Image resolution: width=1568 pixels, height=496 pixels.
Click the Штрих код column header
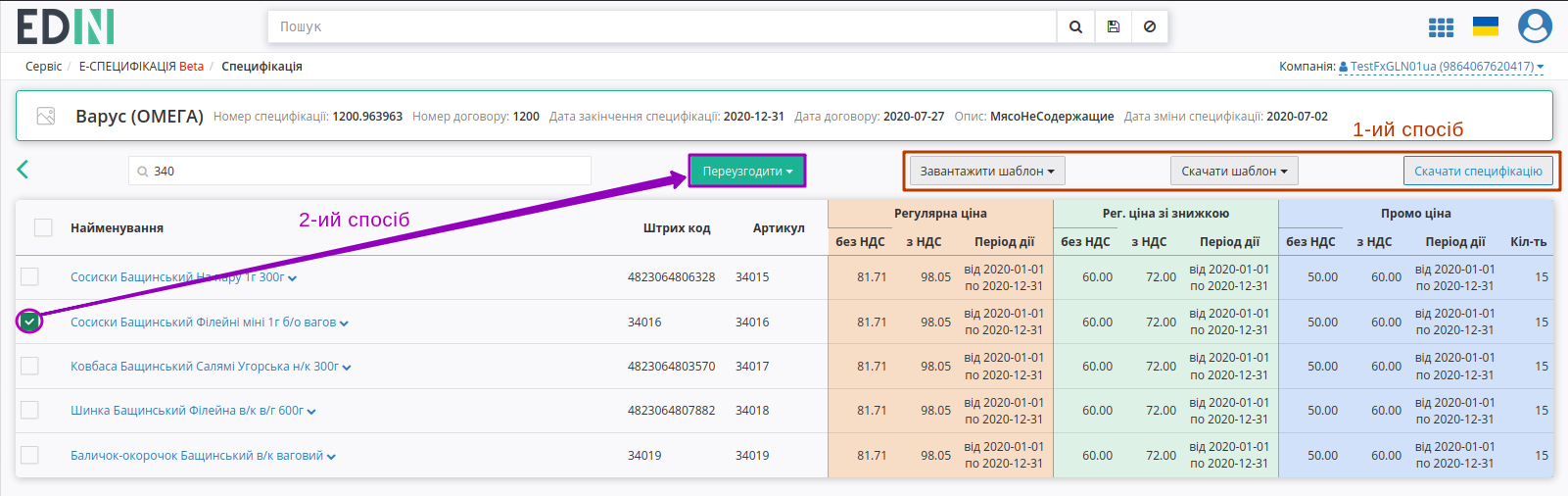click(x=677, y=227)
